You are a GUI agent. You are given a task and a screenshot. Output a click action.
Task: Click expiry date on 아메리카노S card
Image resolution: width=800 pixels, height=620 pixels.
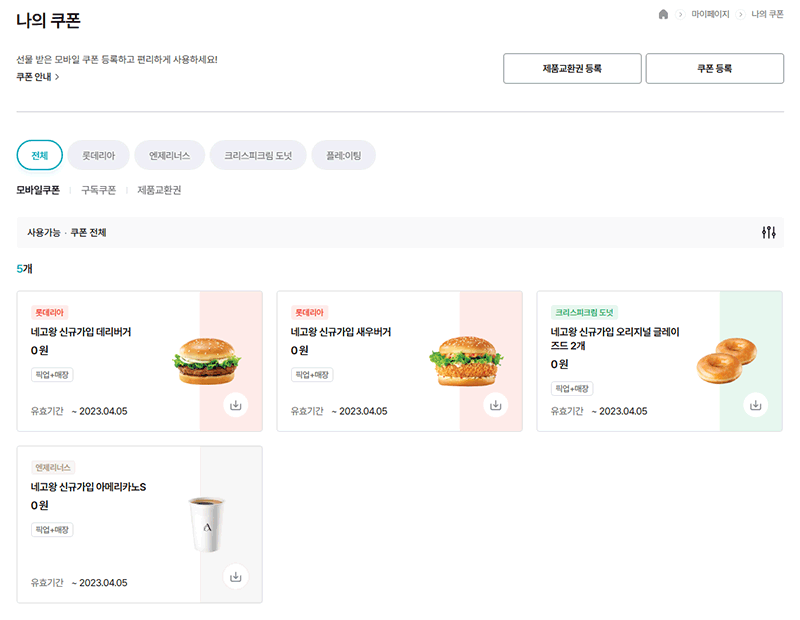click(99, 583)
